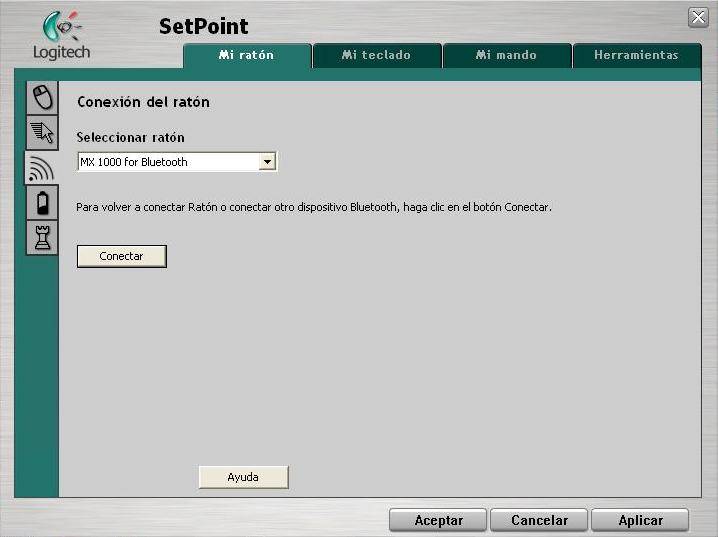Switch to the Mi teclado tab
The image size is (718, 537).
click(376, 55)
